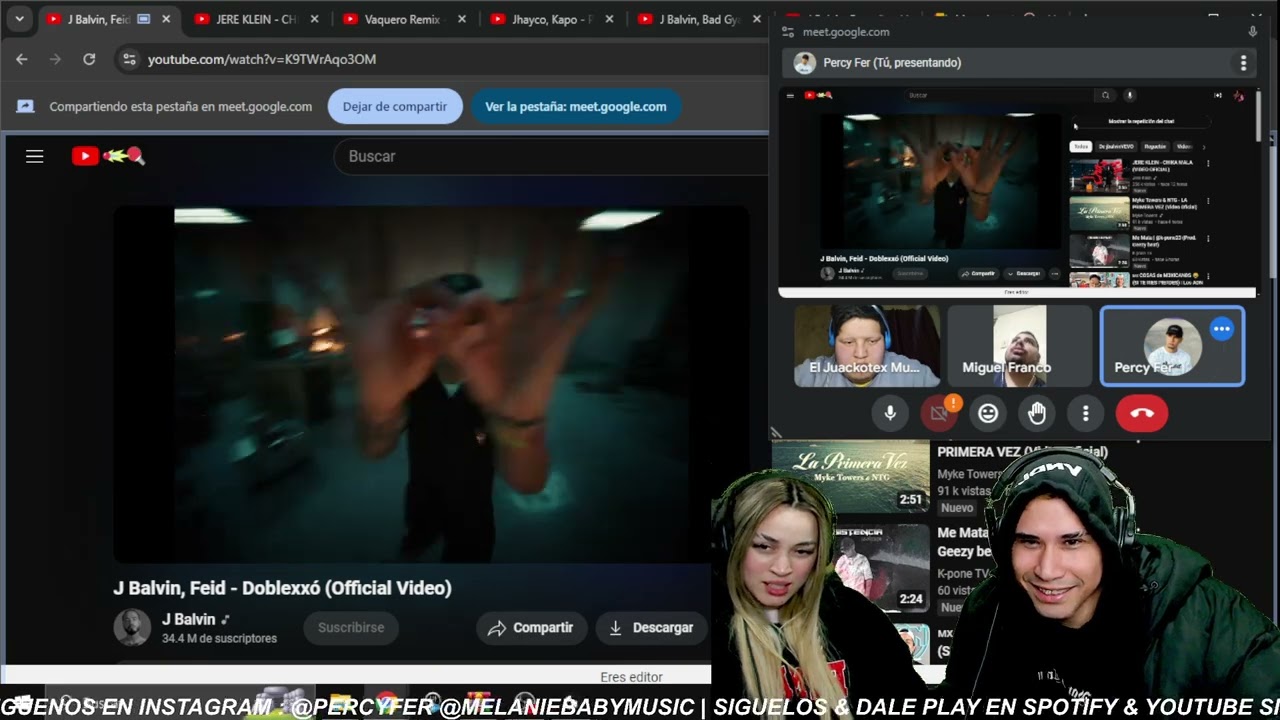Select Miguel Franco participant tile

(1019, 346)
